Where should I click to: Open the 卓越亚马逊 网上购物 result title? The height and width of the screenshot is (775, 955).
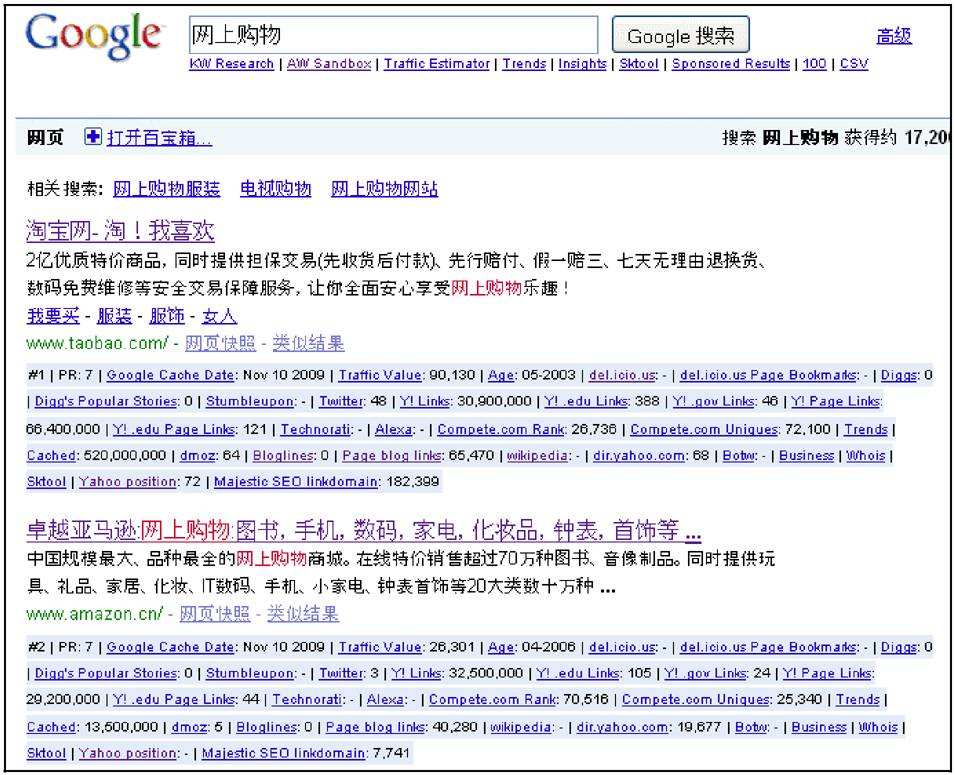point(364,531)
